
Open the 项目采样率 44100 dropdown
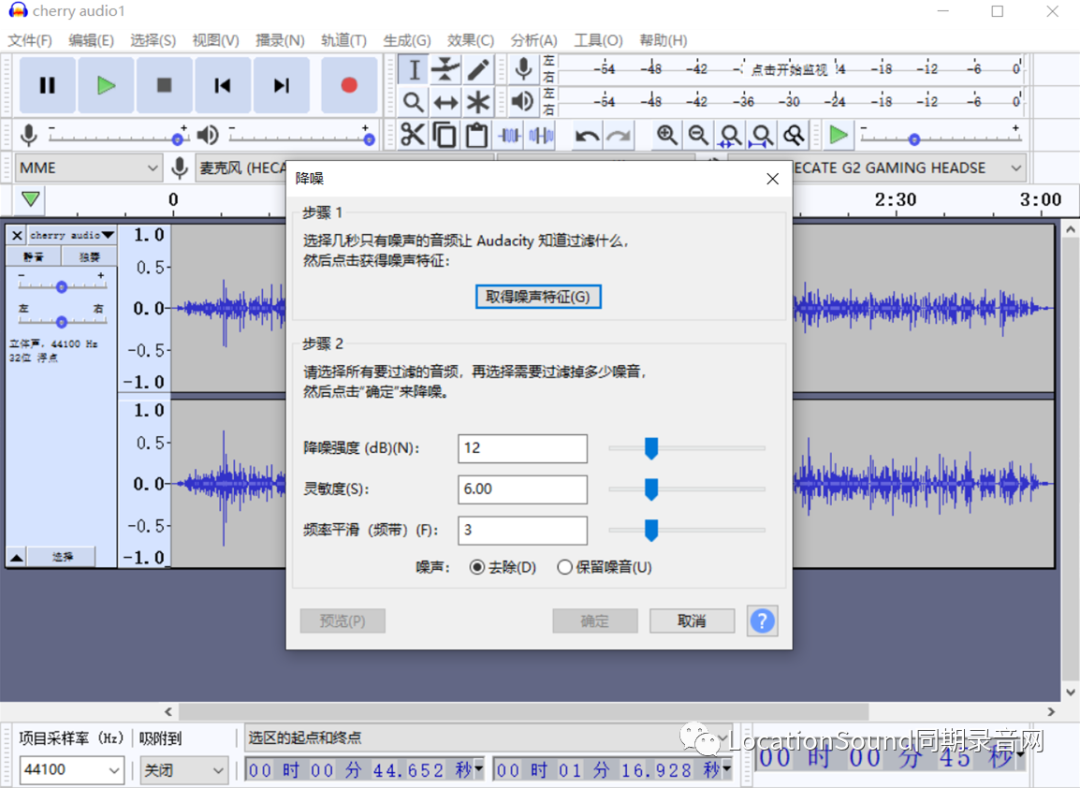(70, 769)
